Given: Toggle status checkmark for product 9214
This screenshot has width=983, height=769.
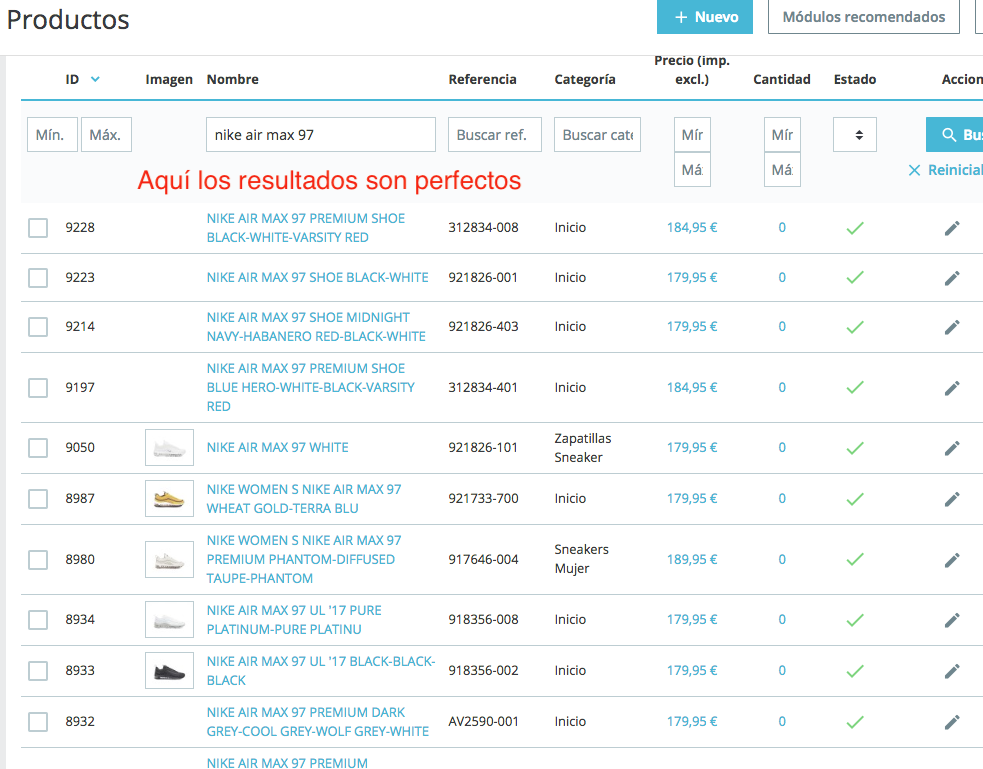Looking at the screenshot, I should pyautogui.click(x=855, y=327).
